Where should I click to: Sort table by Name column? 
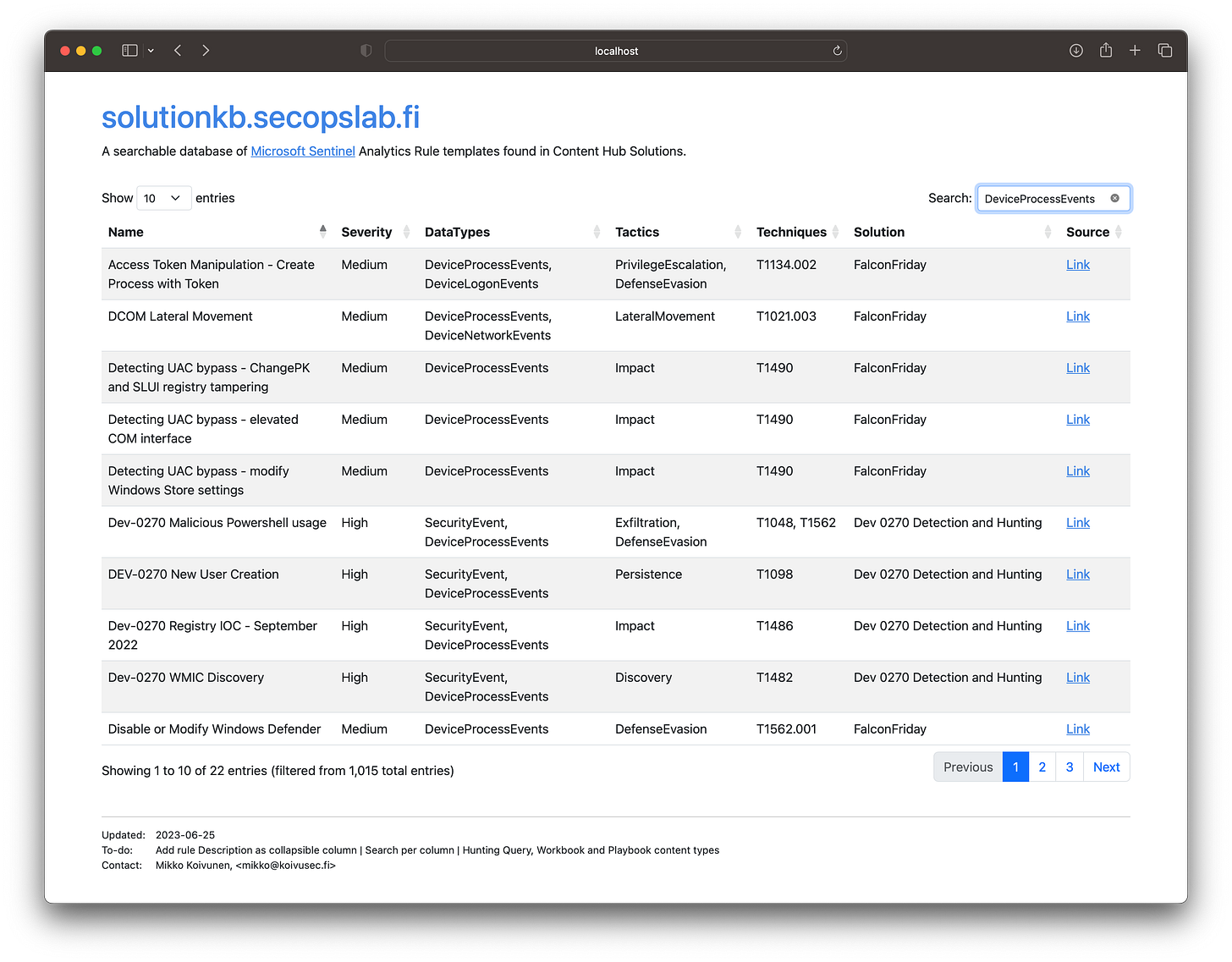[x=217, y=232]
